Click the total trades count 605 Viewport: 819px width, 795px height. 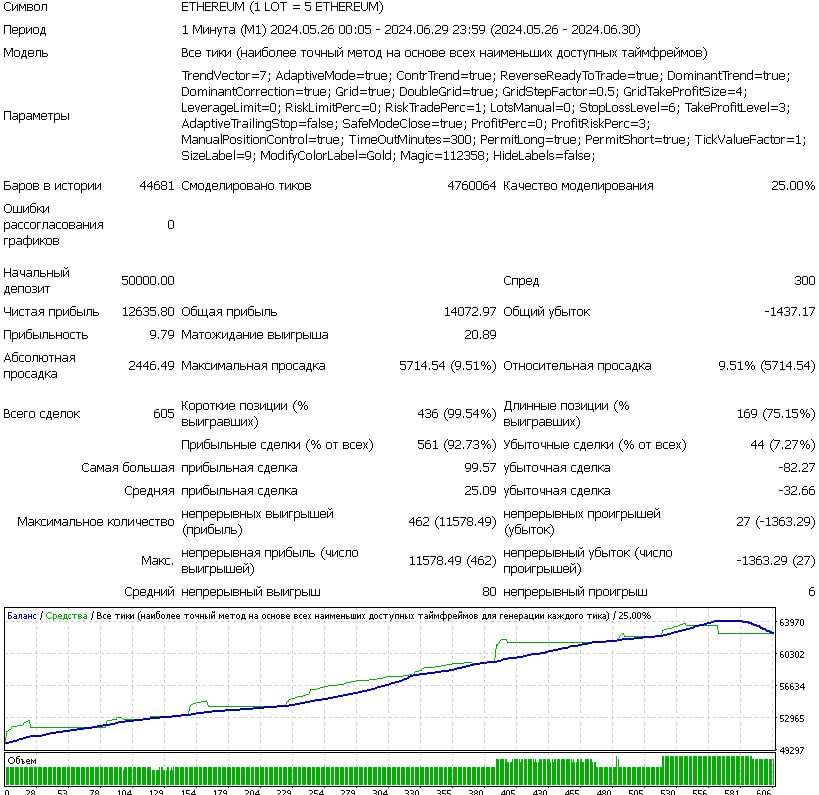[163, 413]
